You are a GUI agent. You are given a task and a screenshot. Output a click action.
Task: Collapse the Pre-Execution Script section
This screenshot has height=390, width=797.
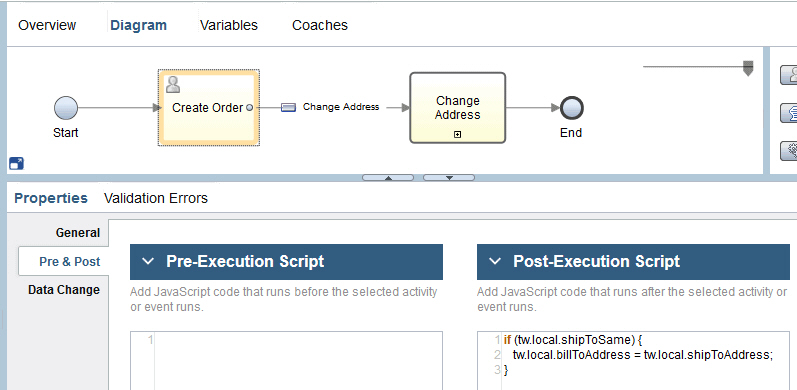tap(148, 261)
